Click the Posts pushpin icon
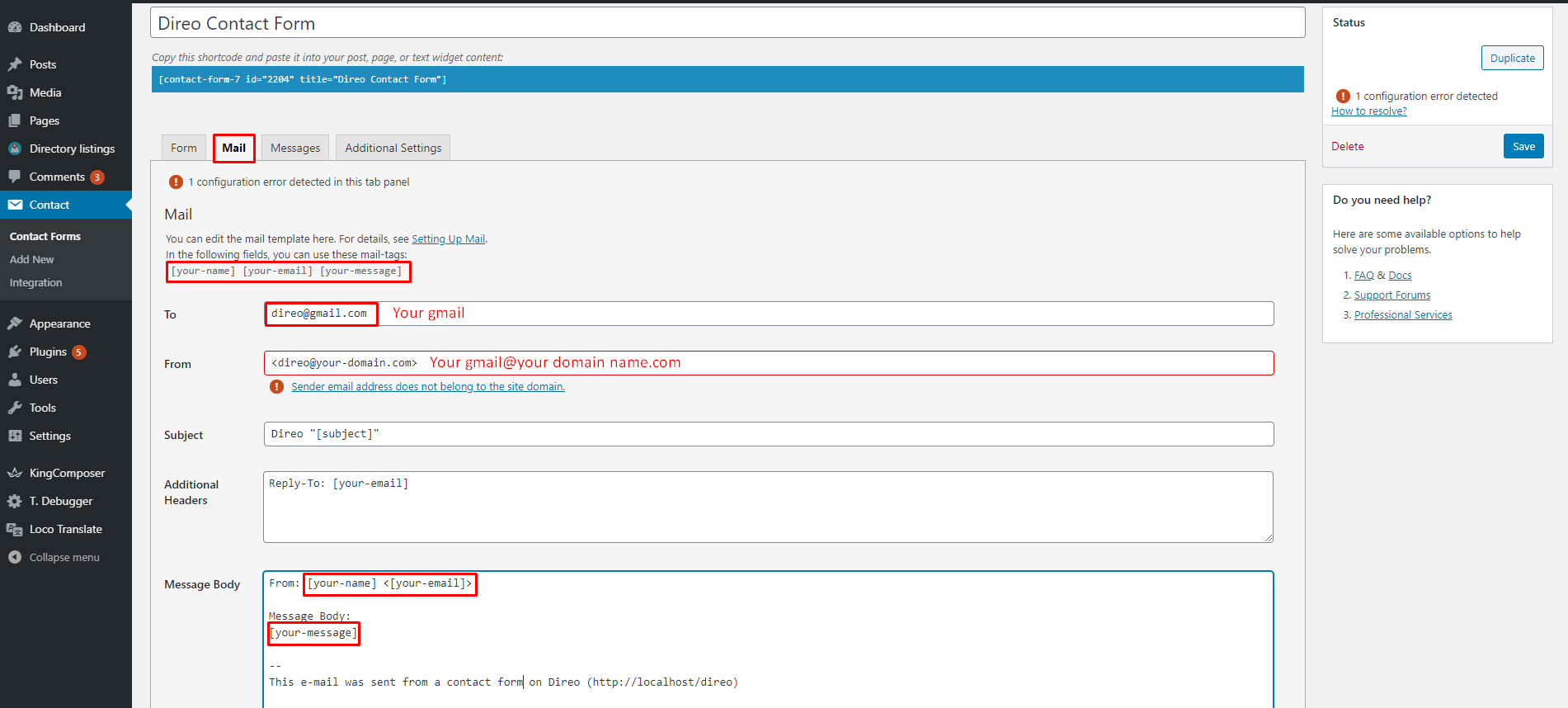This screenshot has width=1568, height=708. [x=15, y=64]
